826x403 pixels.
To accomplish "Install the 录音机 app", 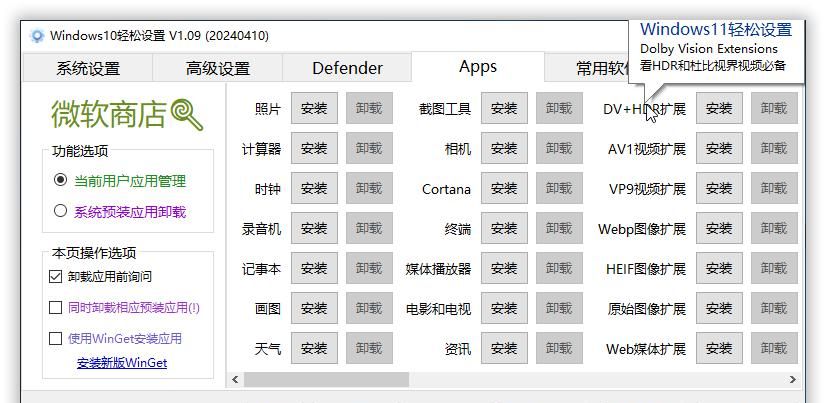I will pyautogui.click(x=314, y=229).
